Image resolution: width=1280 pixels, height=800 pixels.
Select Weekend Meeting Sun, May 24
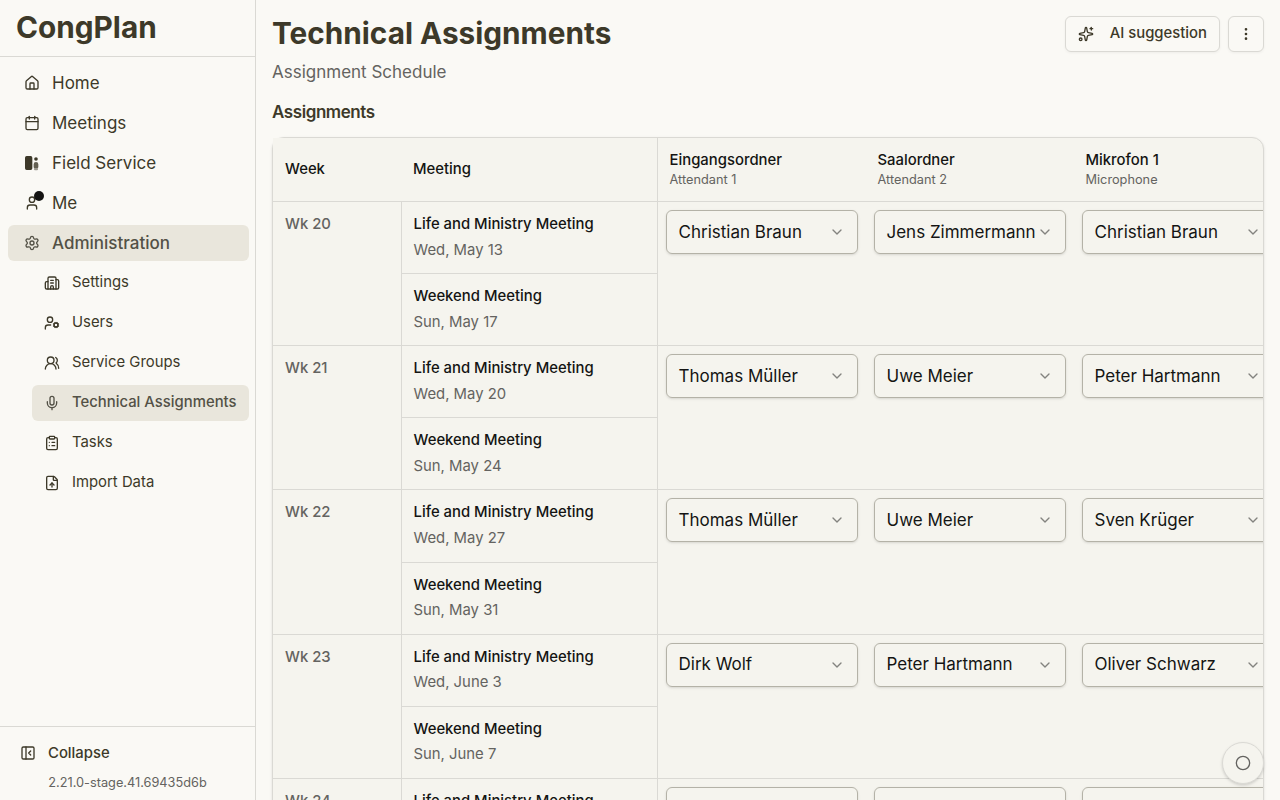[x=529, y=453]
